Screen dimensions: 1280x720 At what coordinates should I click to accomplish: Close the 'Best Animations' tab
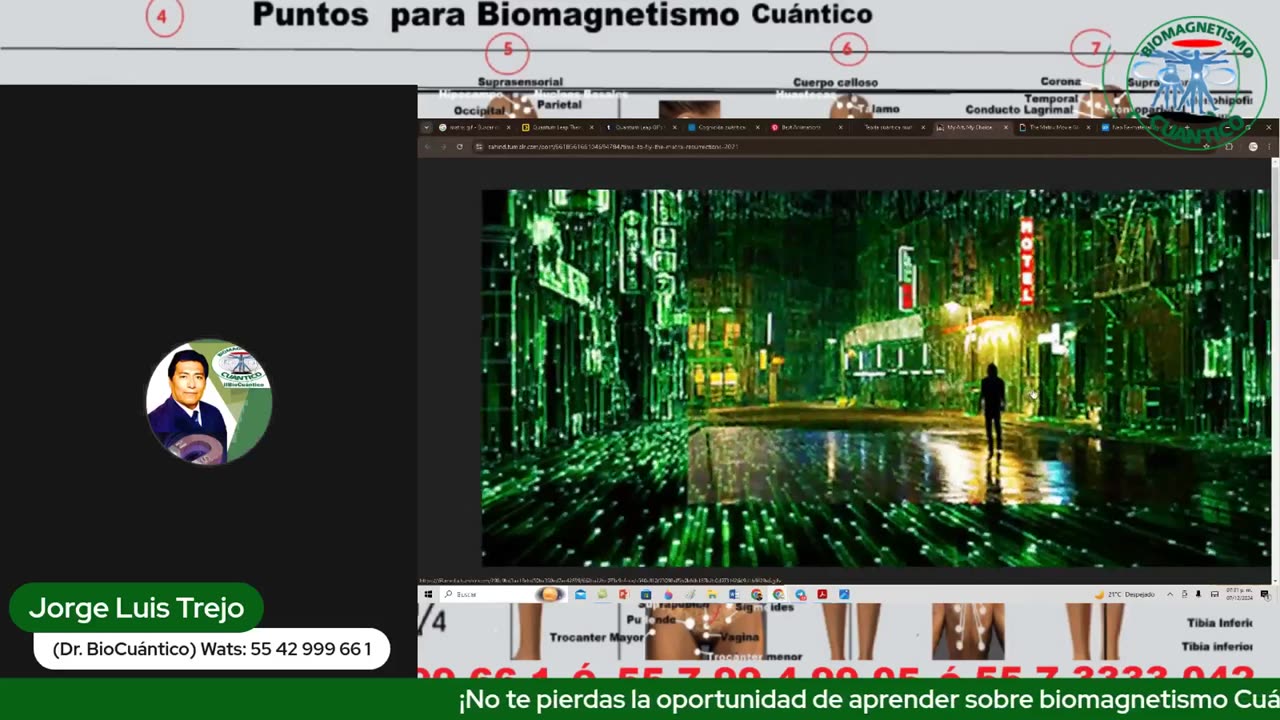pos(840,127)
